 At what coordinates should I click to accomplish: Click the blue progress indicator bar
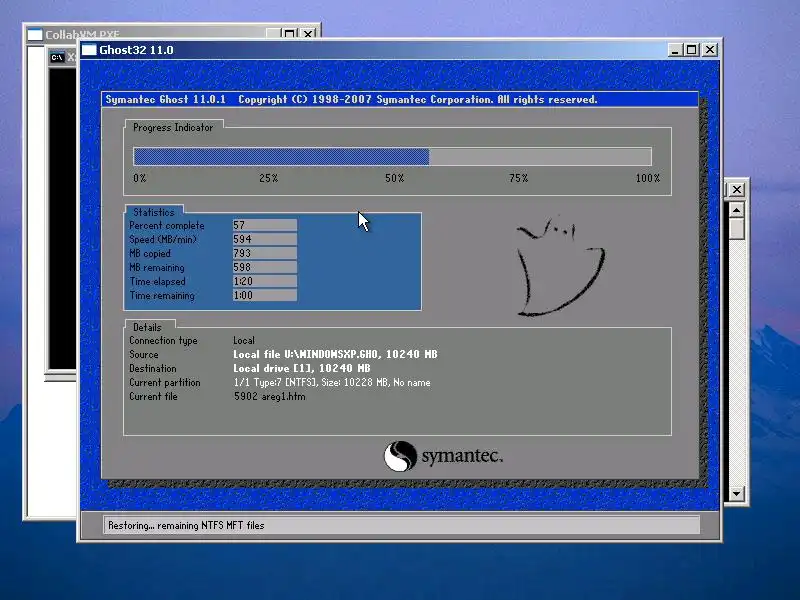click(281, 156)
